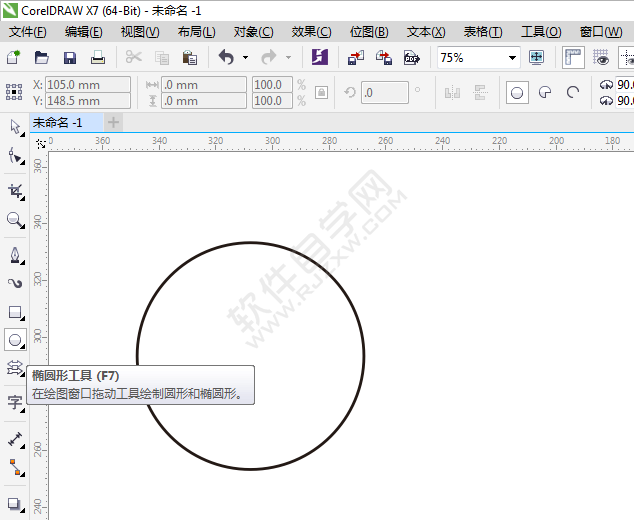Screen dimensions: 634x520
Task: Select the Pick tool in toolbox
Action: tap(15, 127)
